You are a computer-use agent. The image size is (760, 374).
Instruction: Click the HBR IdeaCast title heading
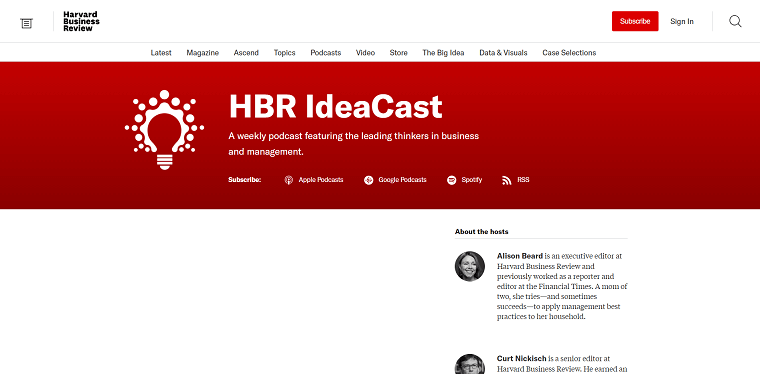pyautogui.click(x=335, y=106)
